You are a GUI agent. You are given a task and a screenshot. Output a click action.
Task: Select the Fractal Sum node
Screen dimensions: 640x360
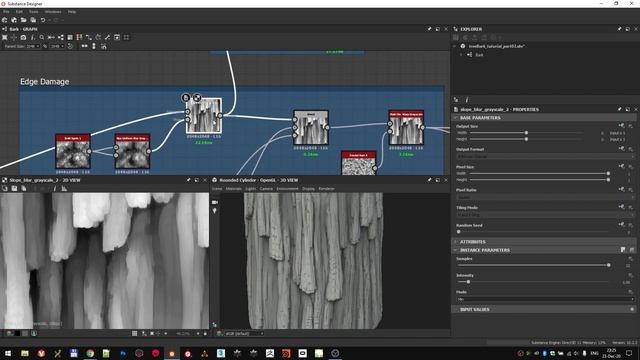(x=358, y=163)
